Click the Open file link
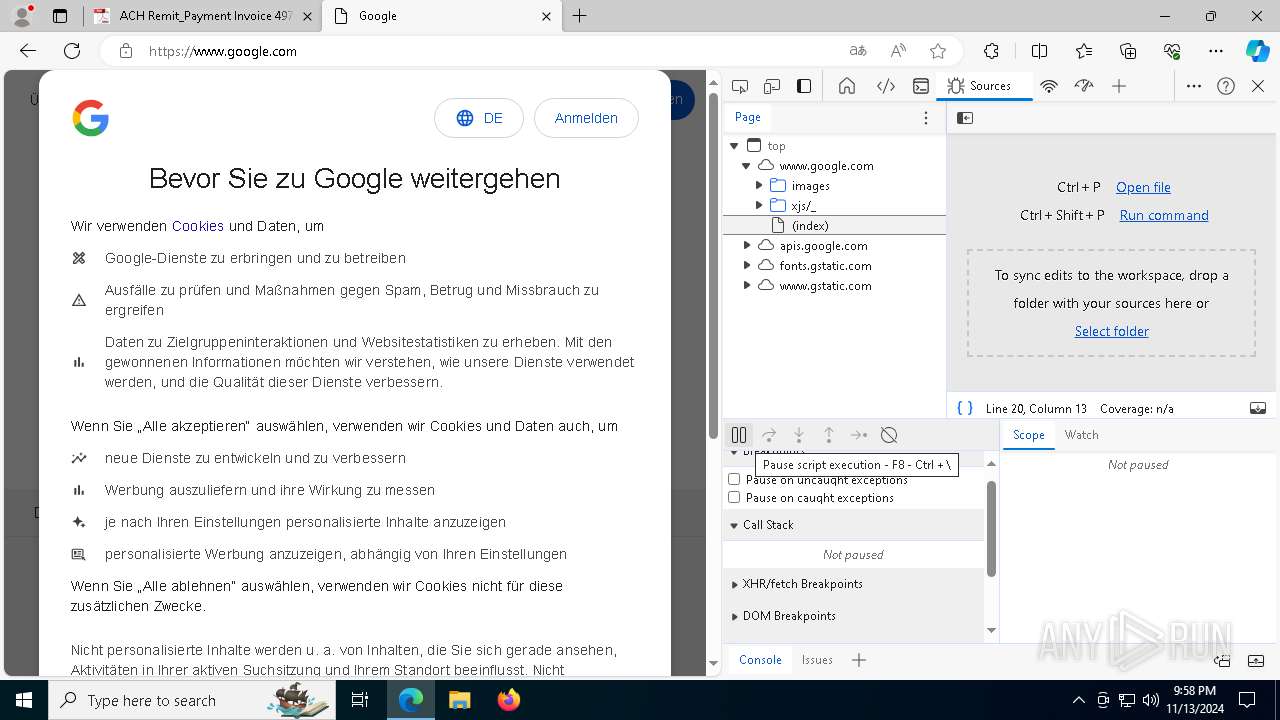Image resolution: width=1280 pixels, height=720 pixels. [1143, 187]
